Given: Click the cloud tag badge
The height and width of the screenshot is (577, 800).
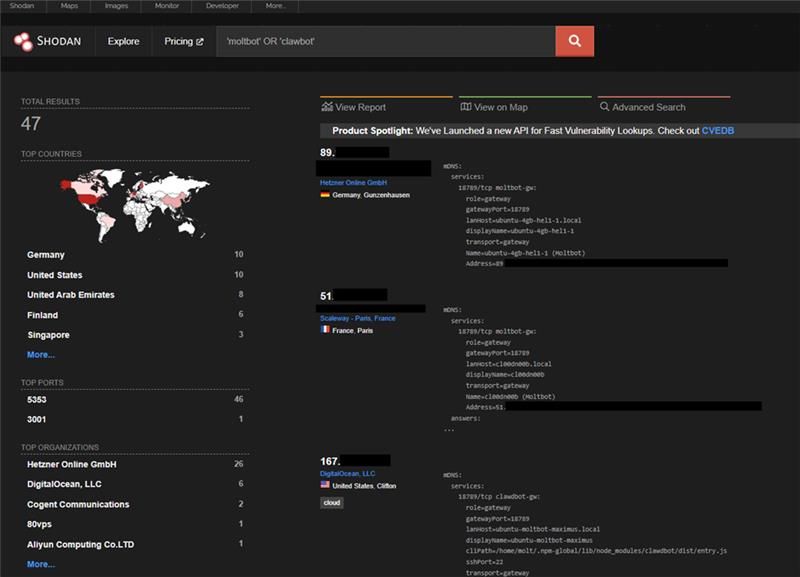Looking at the screenshot, I should point(331,502).
